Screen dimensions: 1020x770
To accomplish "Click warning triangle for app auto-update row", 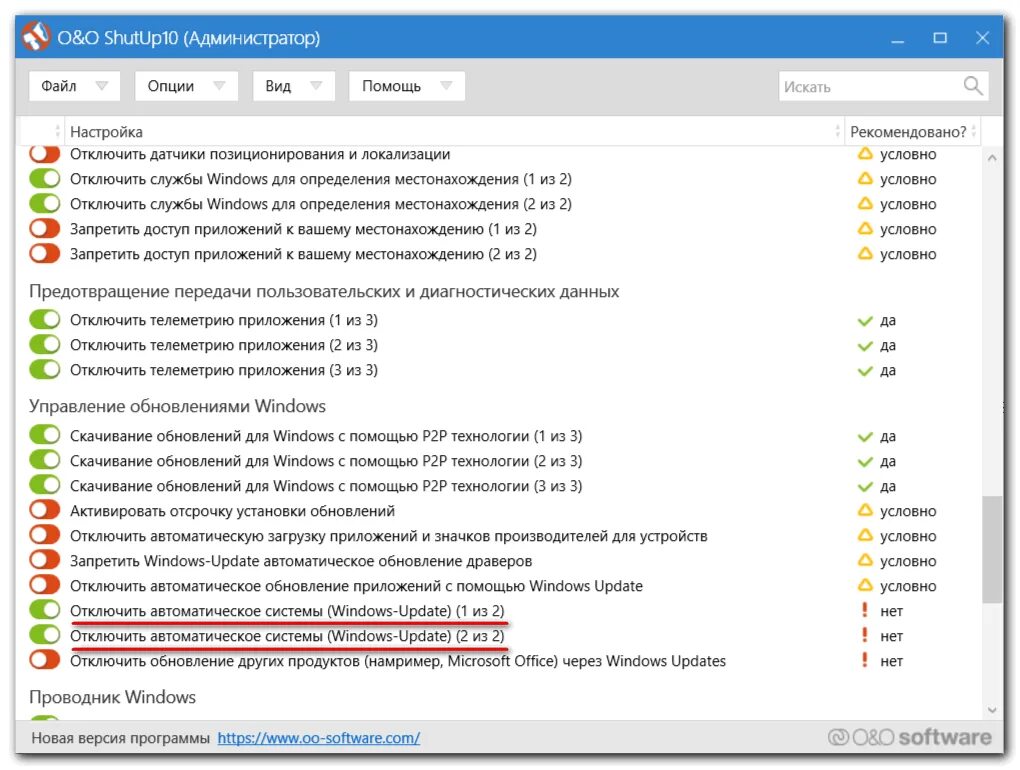I will tap(865, 585).
